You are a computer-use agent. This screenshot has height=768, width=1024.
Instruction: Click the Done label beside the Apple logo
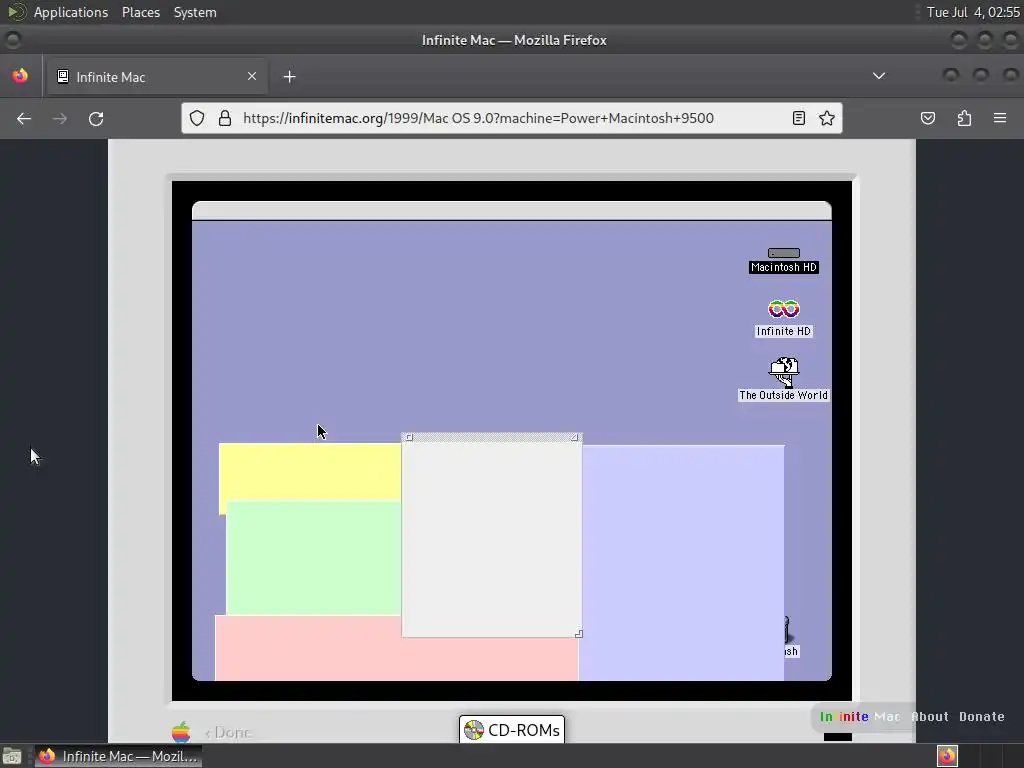pos(229,733)
